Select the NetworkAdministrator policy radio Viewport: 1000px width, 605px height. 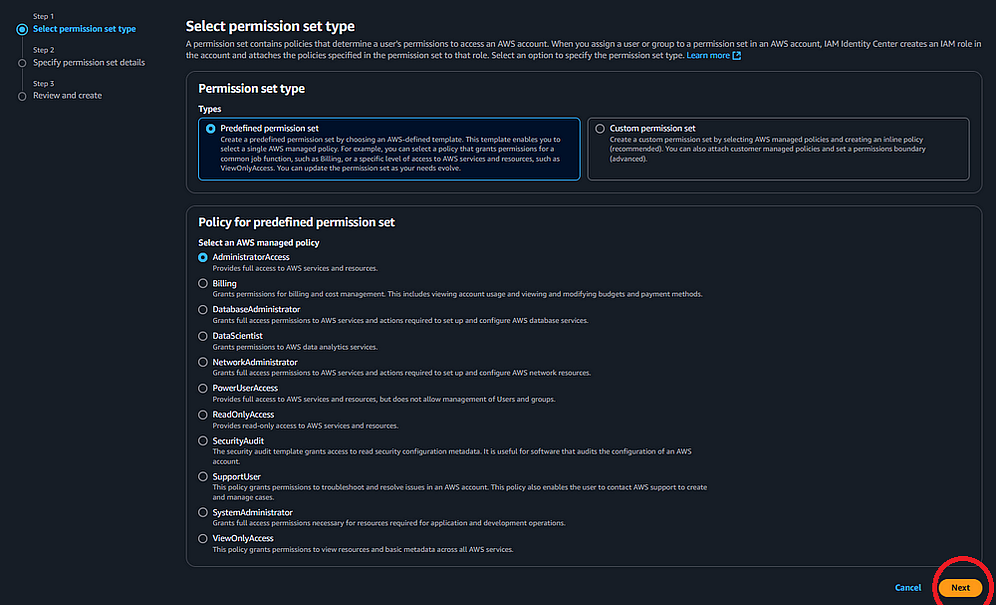click(204, 362)
